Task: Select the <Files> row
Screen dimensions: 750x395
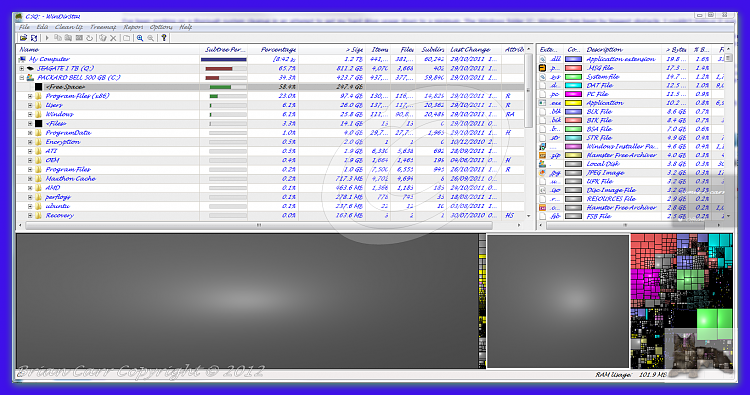Action: point(270,124)
